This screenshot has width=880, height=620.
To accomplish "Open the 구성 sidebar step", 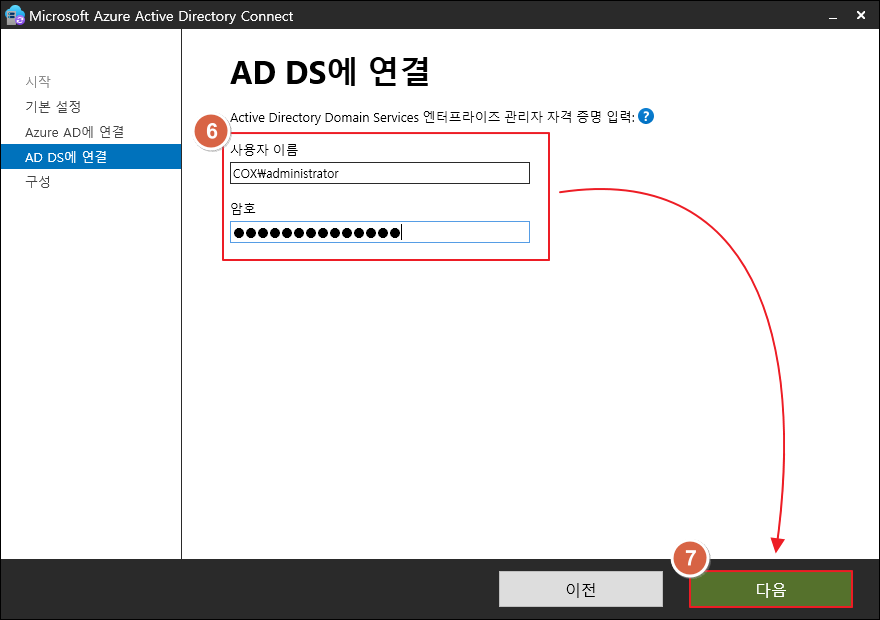I will [38, 182].
